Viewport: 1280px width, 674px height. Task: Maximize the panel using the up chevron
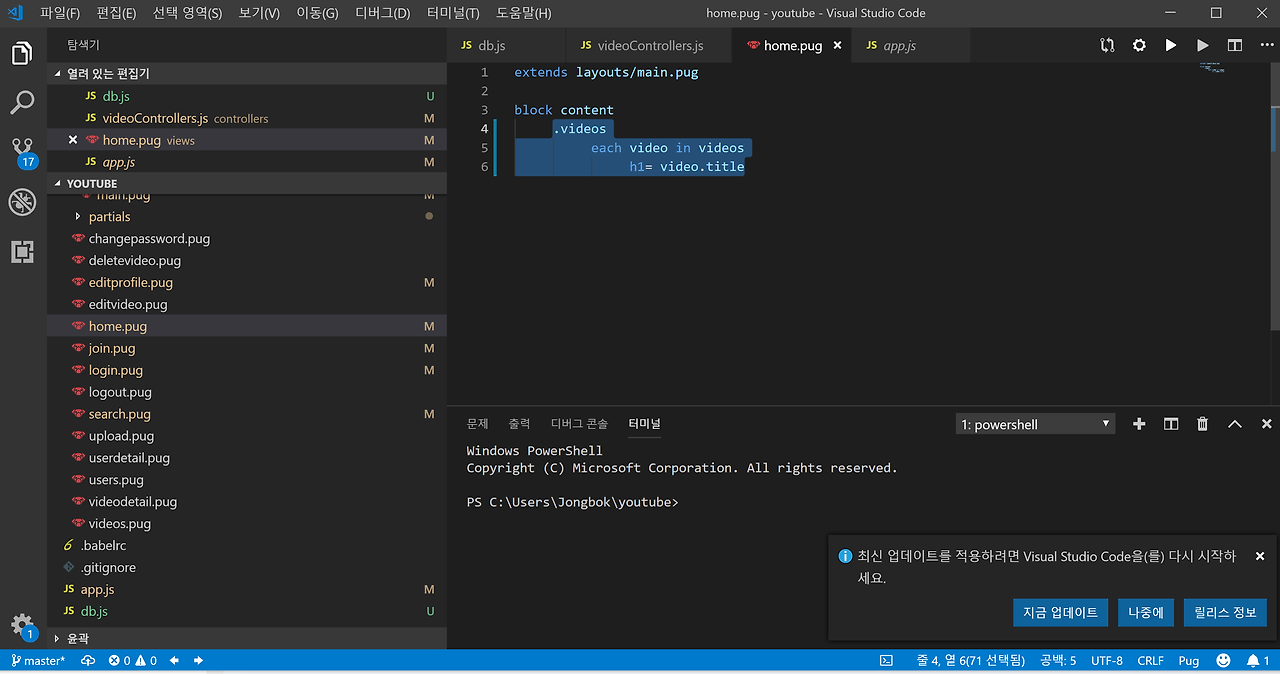(1235, 424)
